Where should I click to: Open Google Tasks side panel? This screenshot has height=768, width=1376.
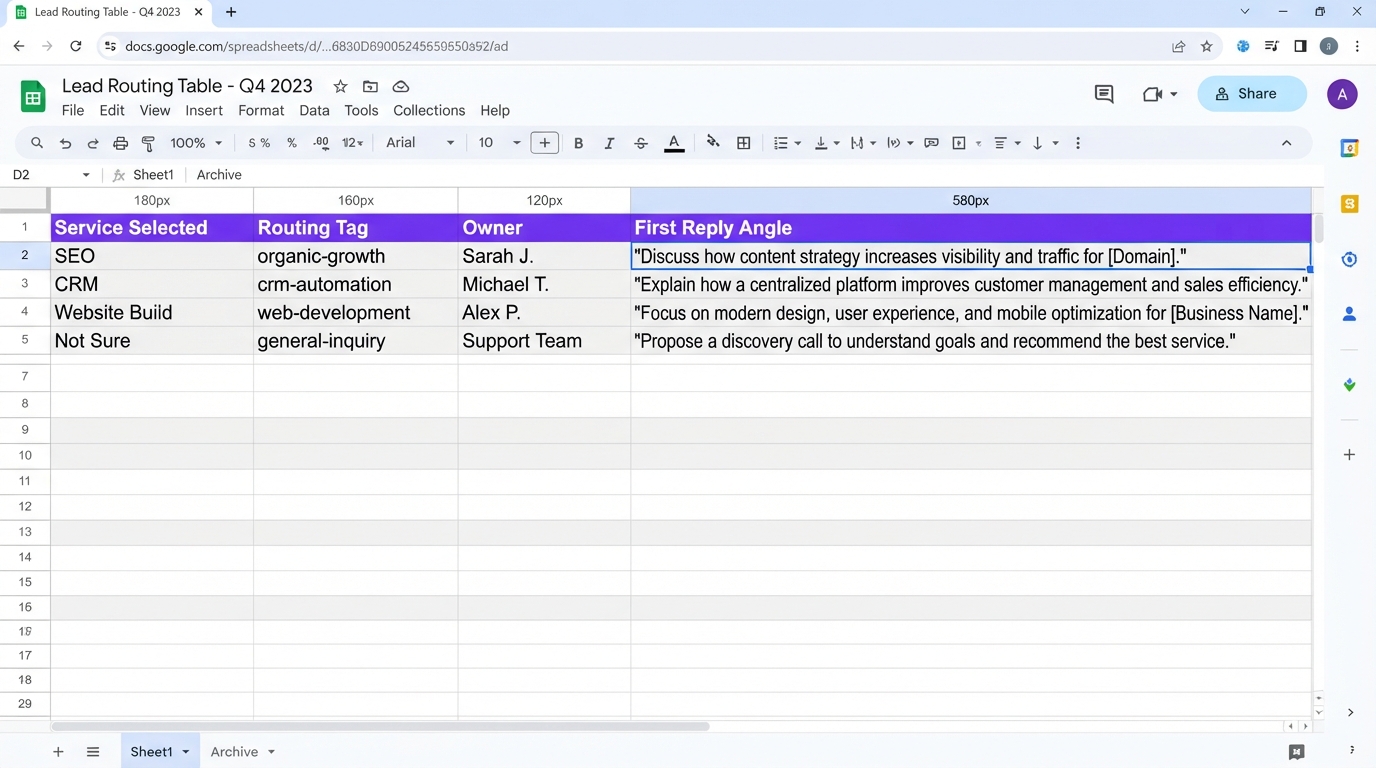coord(1349,259)
